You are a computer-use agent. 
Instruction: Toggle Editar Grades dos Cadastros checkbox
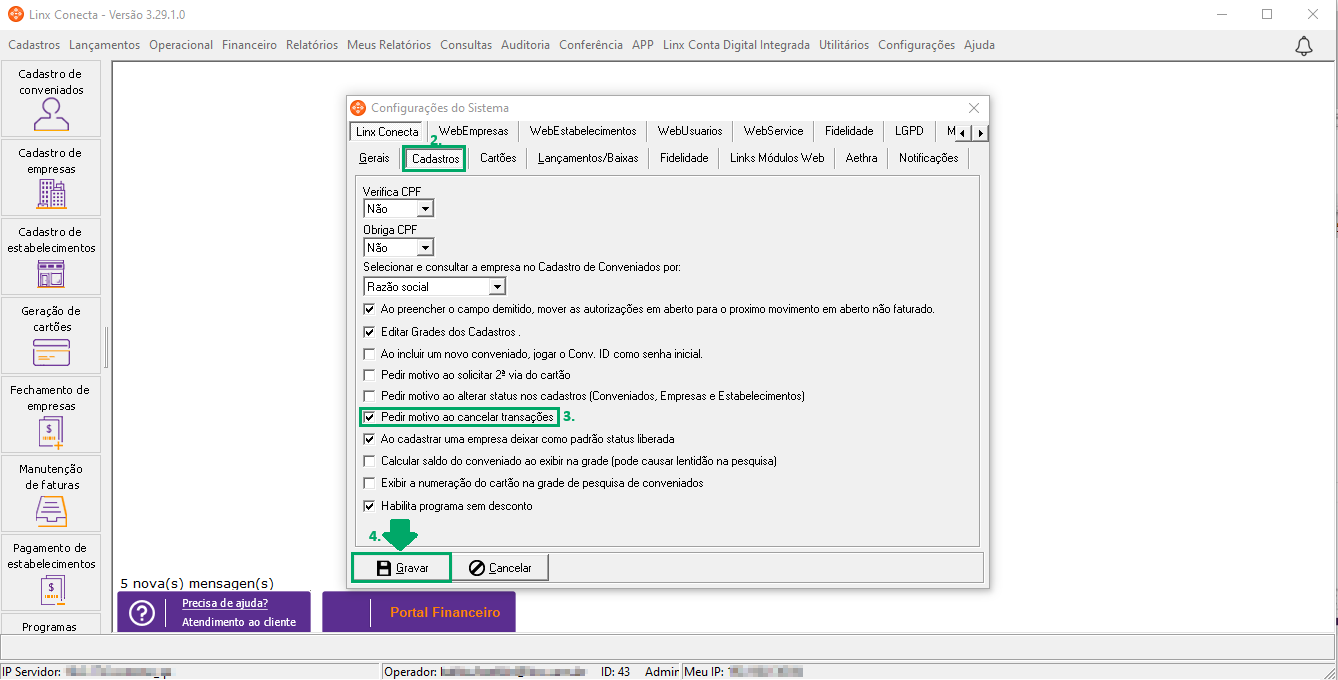[370, 332]
